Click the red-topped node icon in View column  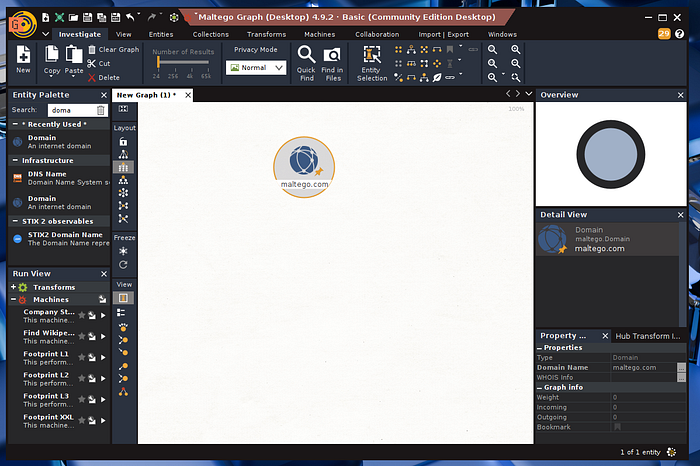123,392
